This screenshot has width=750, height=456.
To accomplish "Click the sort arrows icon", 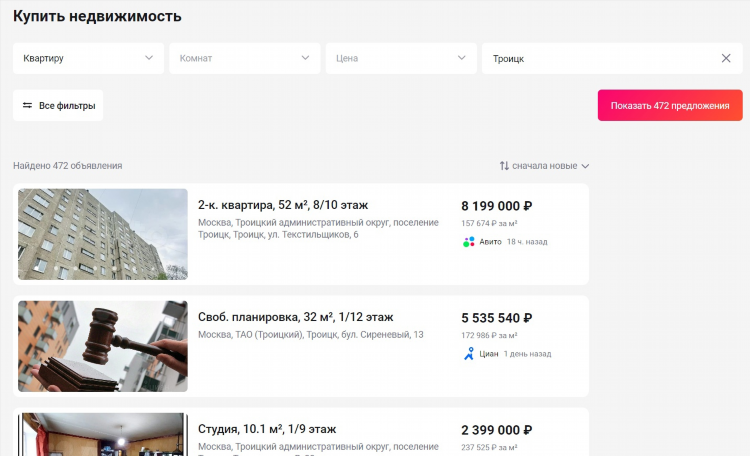I will pos(504,166).
